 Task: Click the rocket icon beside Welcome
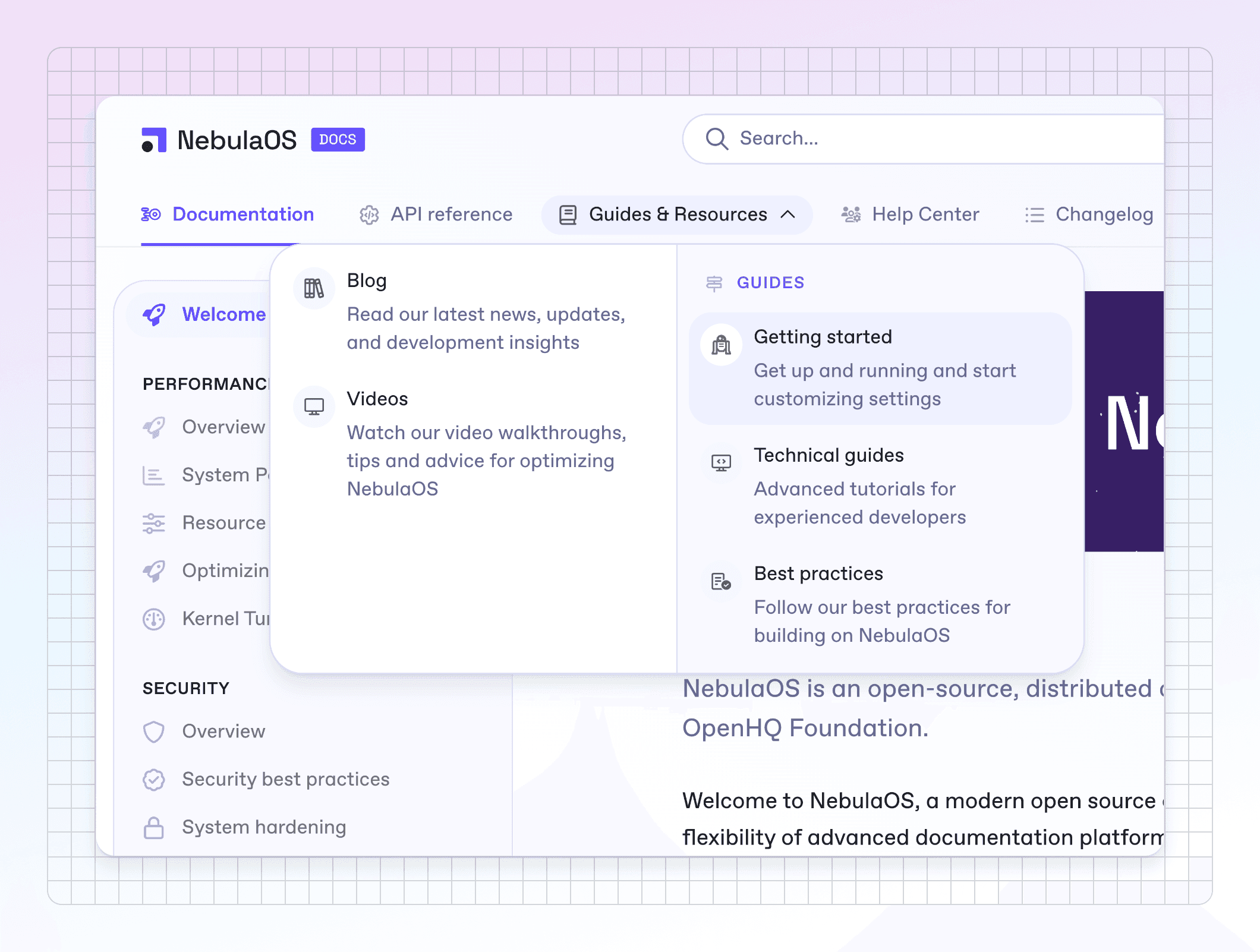click(x=154, y=315)
